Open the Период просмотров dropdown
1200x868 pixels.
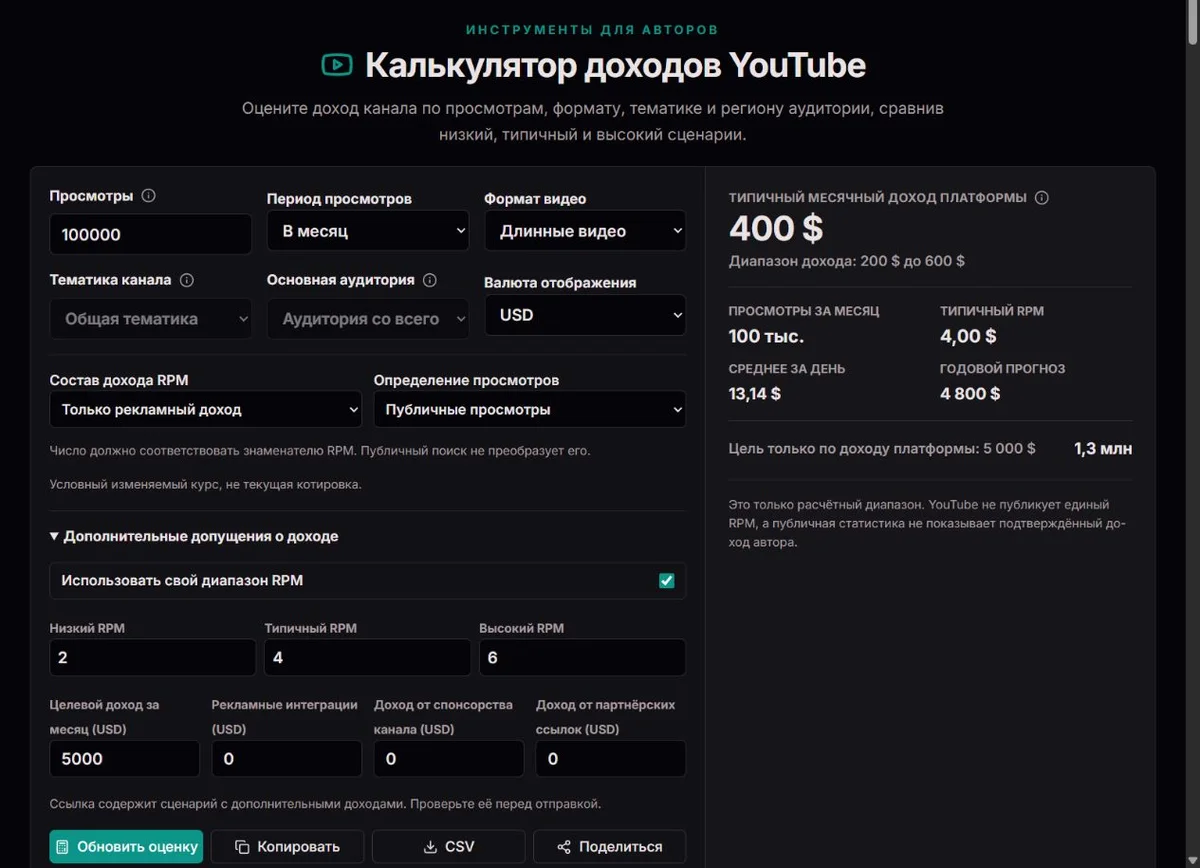pos(368,231)
